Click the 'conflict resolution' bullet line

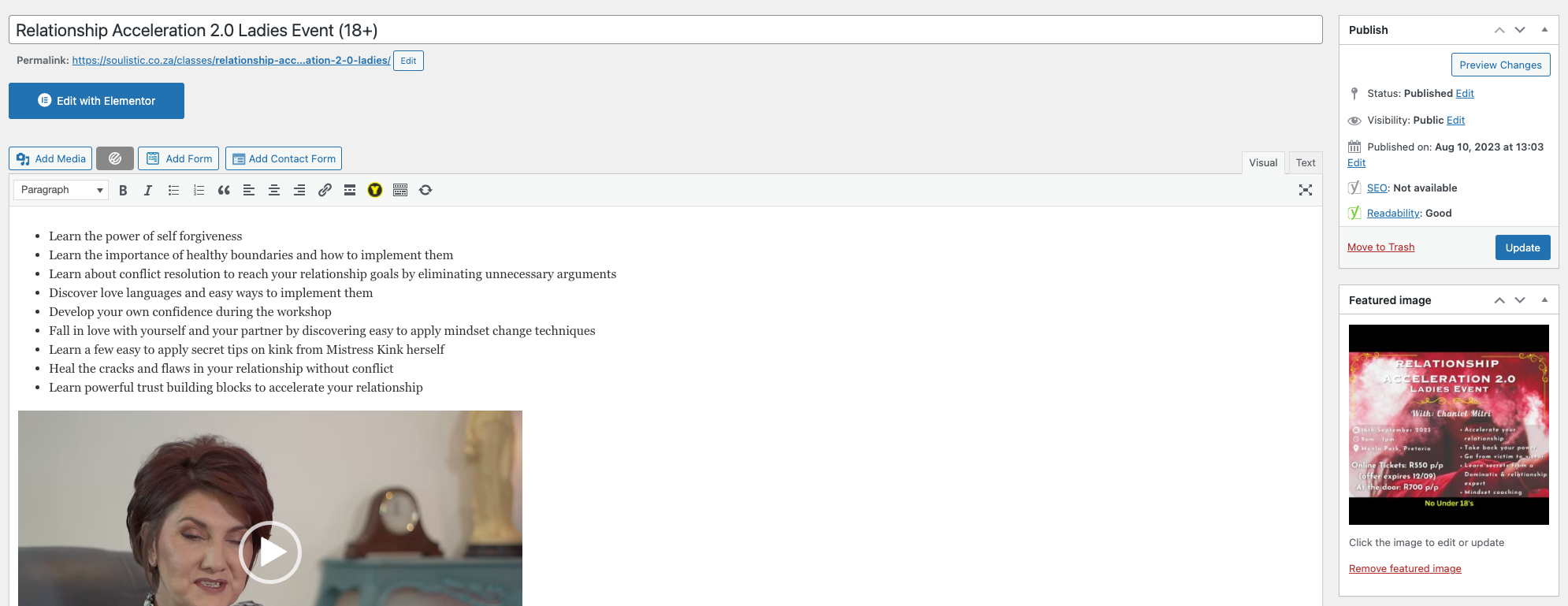(x=333, y=274)
